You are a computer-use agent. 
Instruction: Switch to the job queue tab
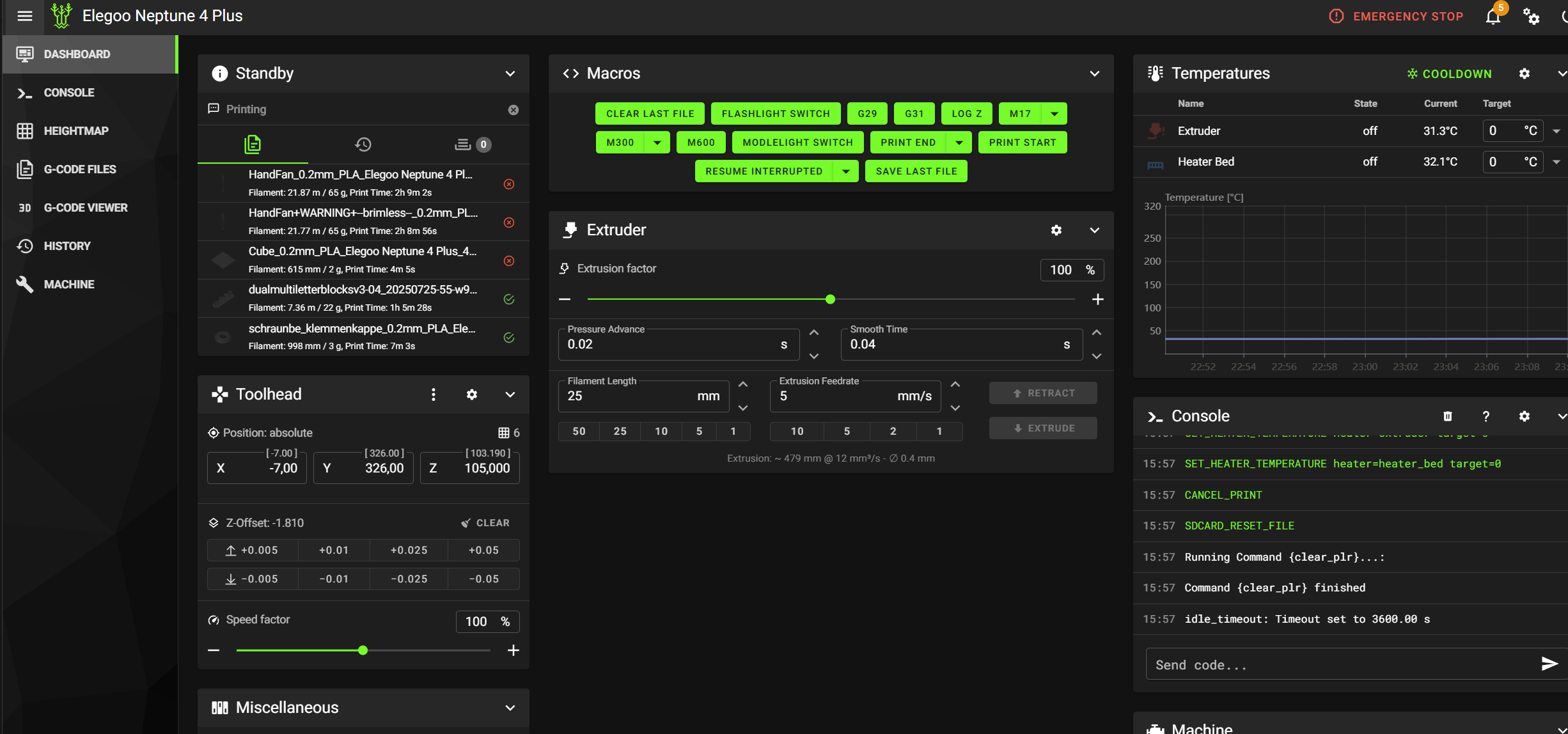(473, 144)
